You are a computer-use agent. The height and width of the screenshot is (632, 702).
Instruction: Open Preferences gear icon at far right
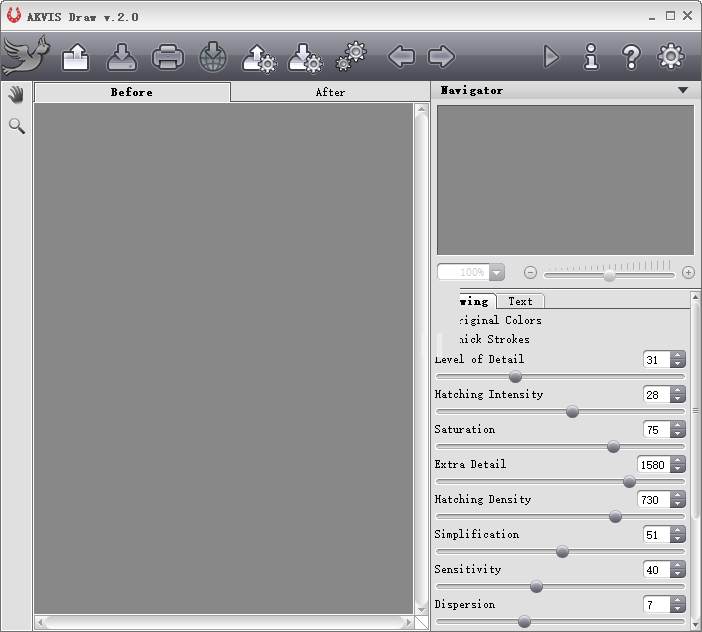(x=671, y=57)
